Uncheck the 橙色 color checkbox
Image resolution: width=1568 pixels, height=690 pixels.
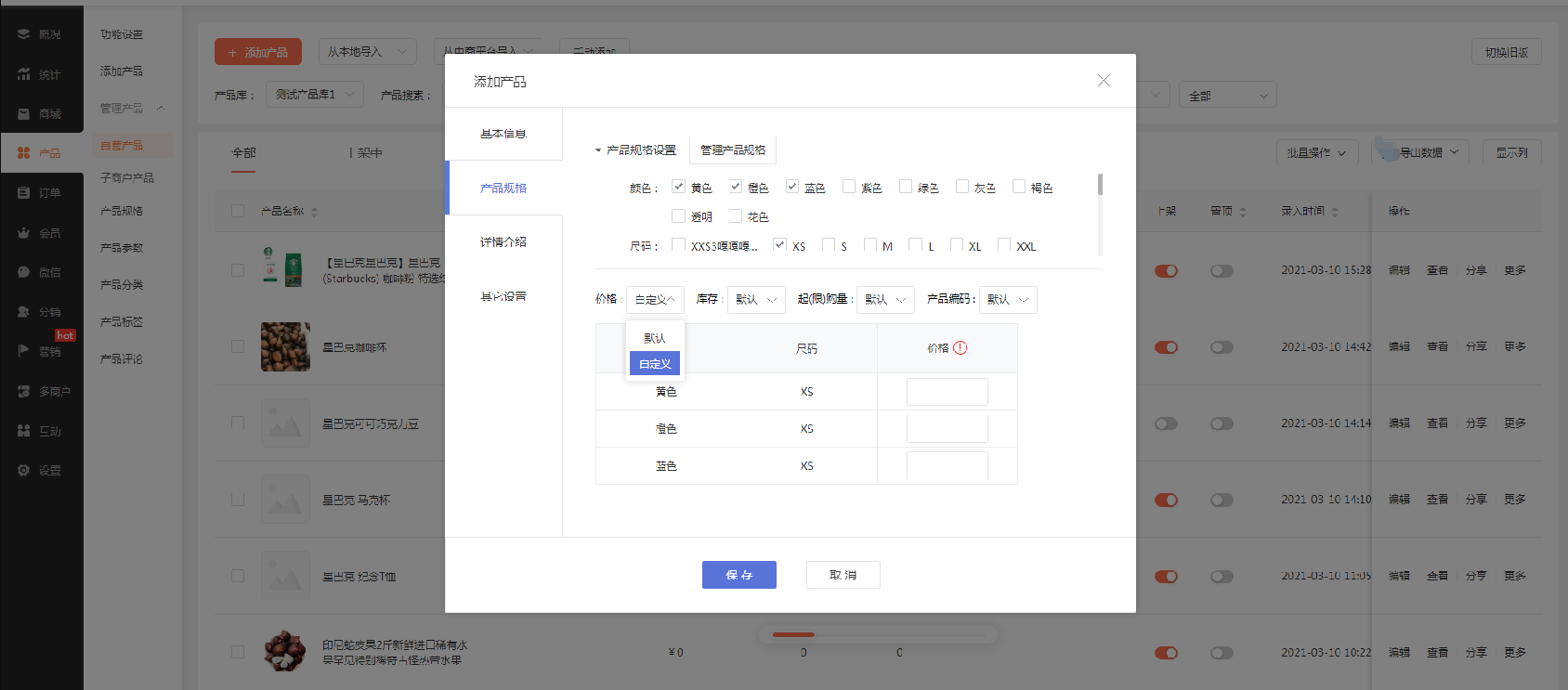(735, 187)
